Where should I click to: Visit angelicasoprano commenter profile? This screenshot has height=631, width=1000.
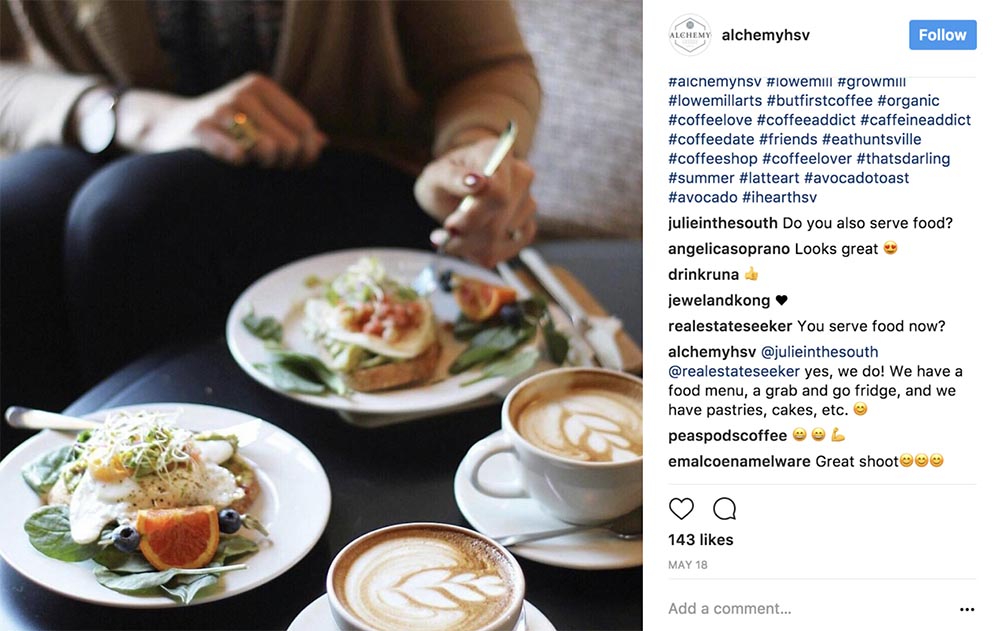point(729,249)
